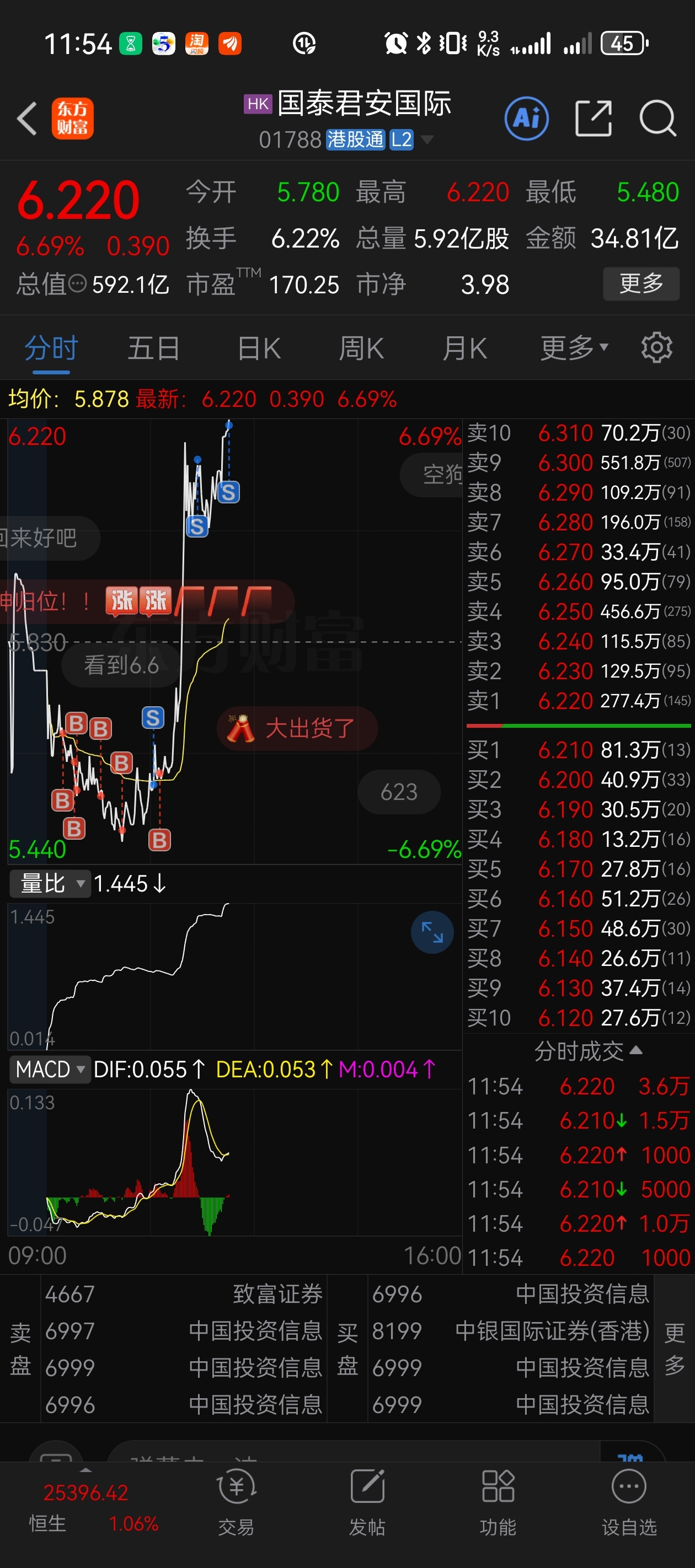Screen dimensions: 695x1568
Task: Go back using the back arrow
Action: [27, 118]
